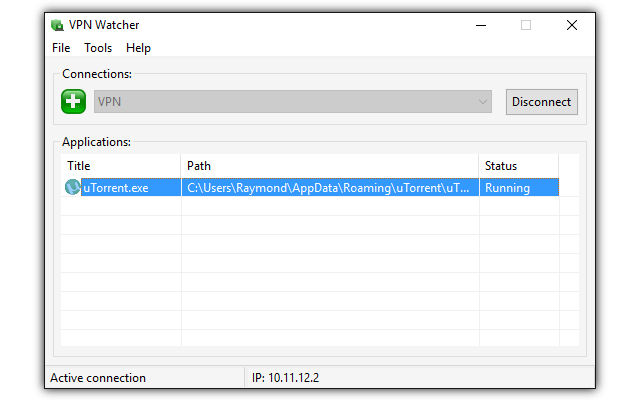Click the Active connection status bar text
Viewport: 640px width, 400px height.
click(x=98, y=378)
